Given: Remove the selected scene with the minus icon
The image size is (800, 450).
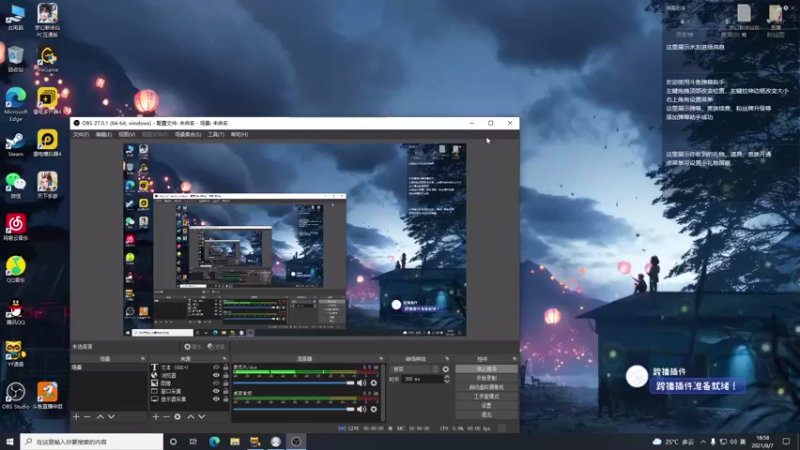Looking at the screenshot, I should [87, 417].
